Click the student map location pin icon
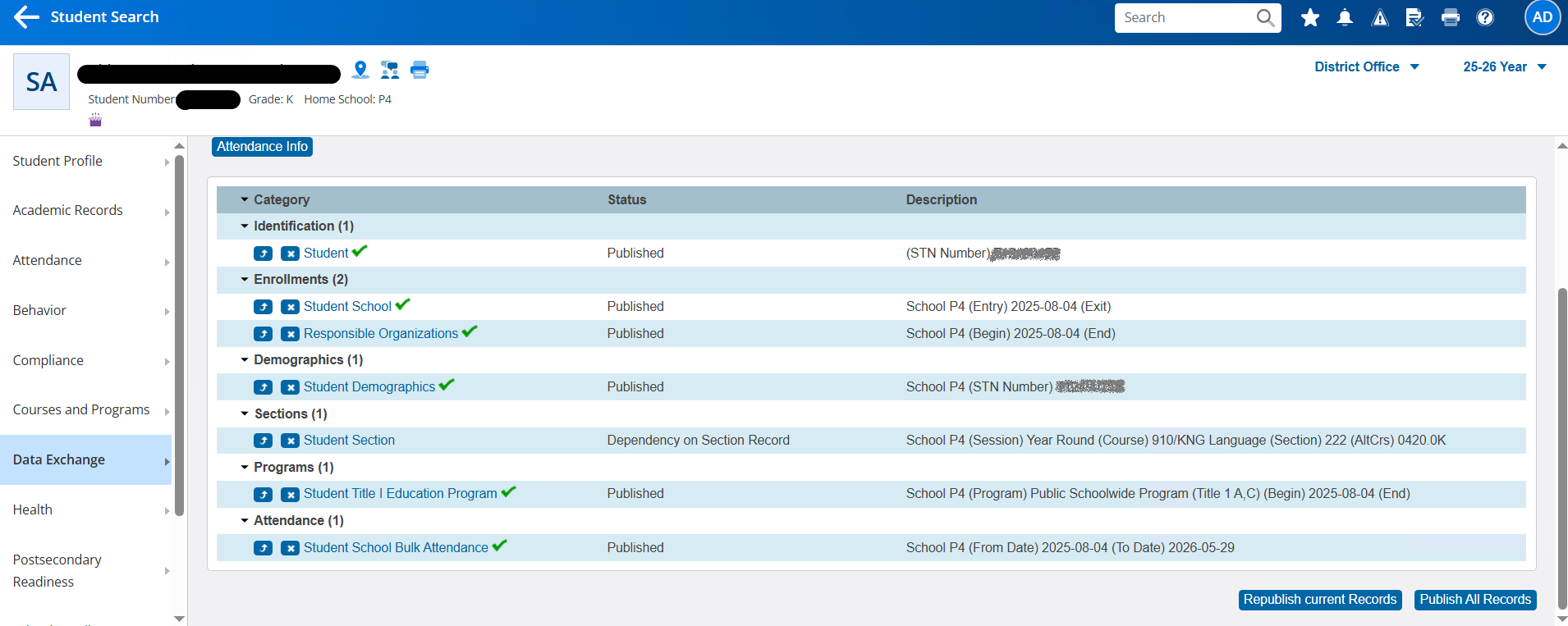 [360, 70]
